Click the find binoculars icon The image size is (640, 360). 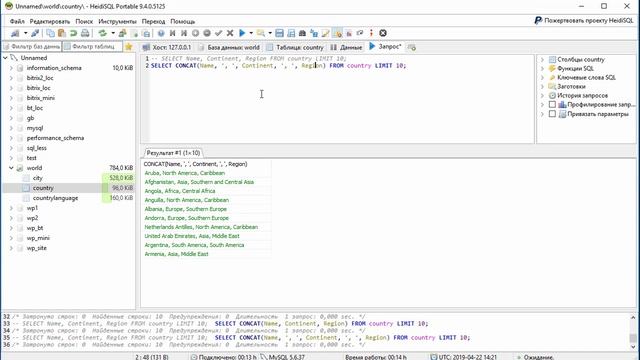[x=302, y=33]
